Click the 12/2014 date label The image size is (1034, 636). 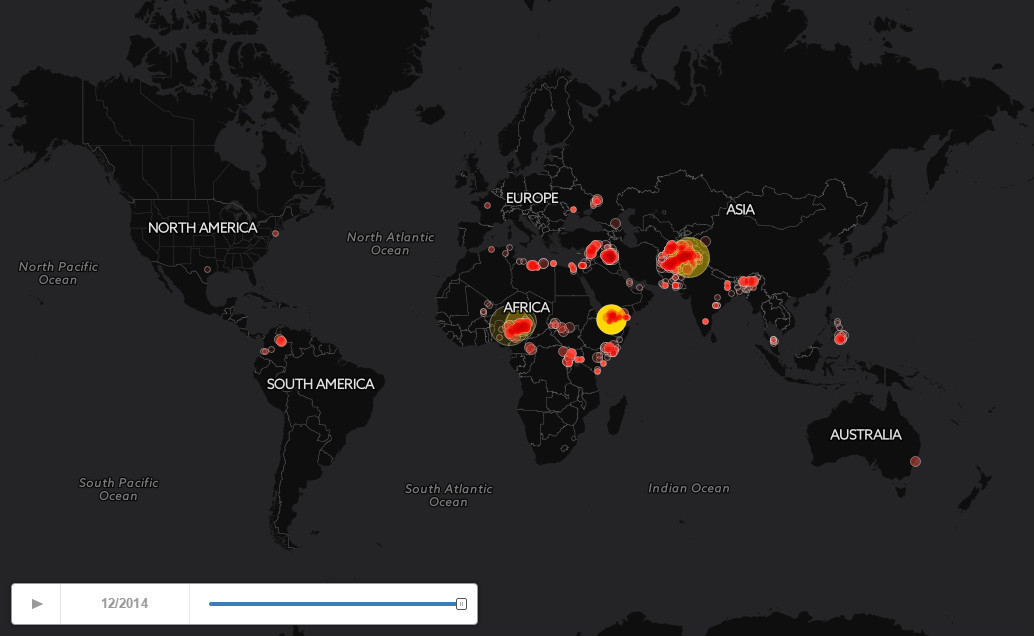125,604
